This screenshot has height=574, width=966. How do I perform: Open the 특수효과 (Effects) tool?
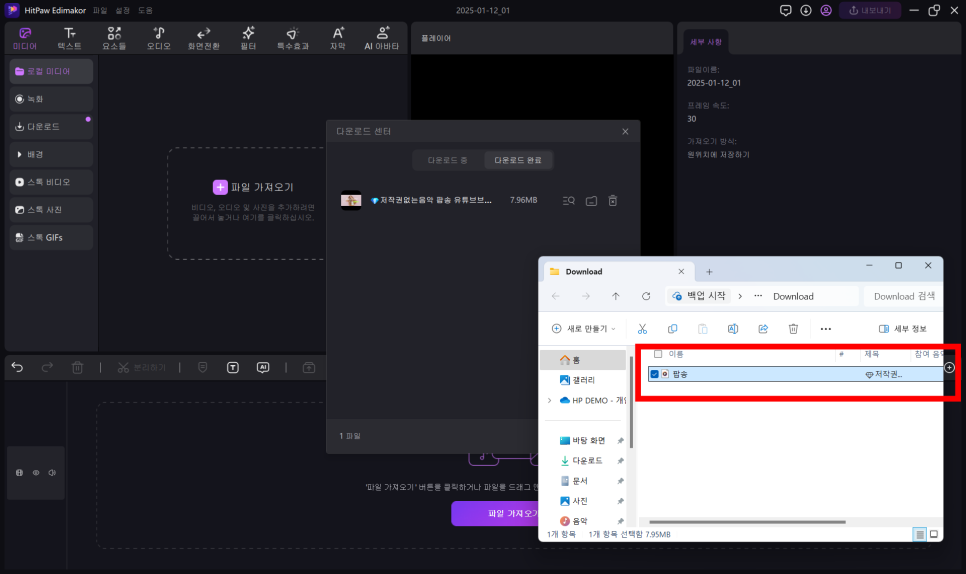coord(293,38)
